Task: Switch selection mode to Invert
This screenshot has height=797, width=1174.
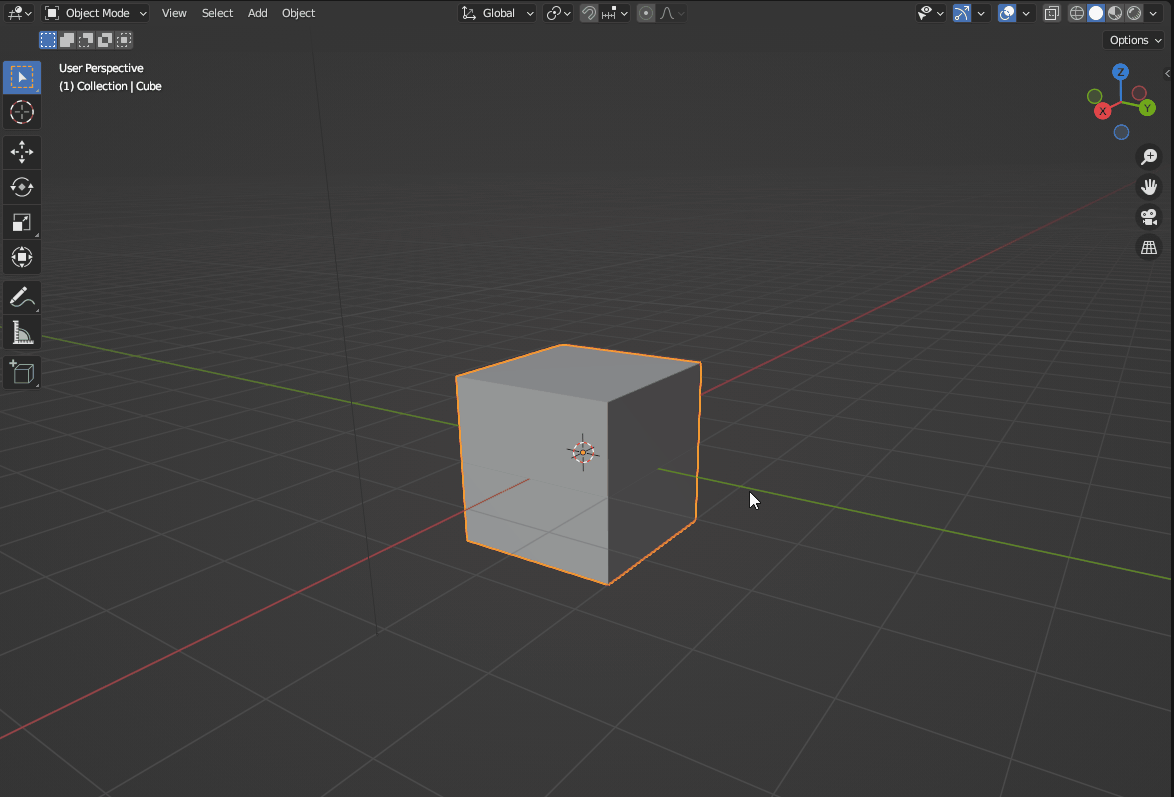Action: (x=105, y=40)
